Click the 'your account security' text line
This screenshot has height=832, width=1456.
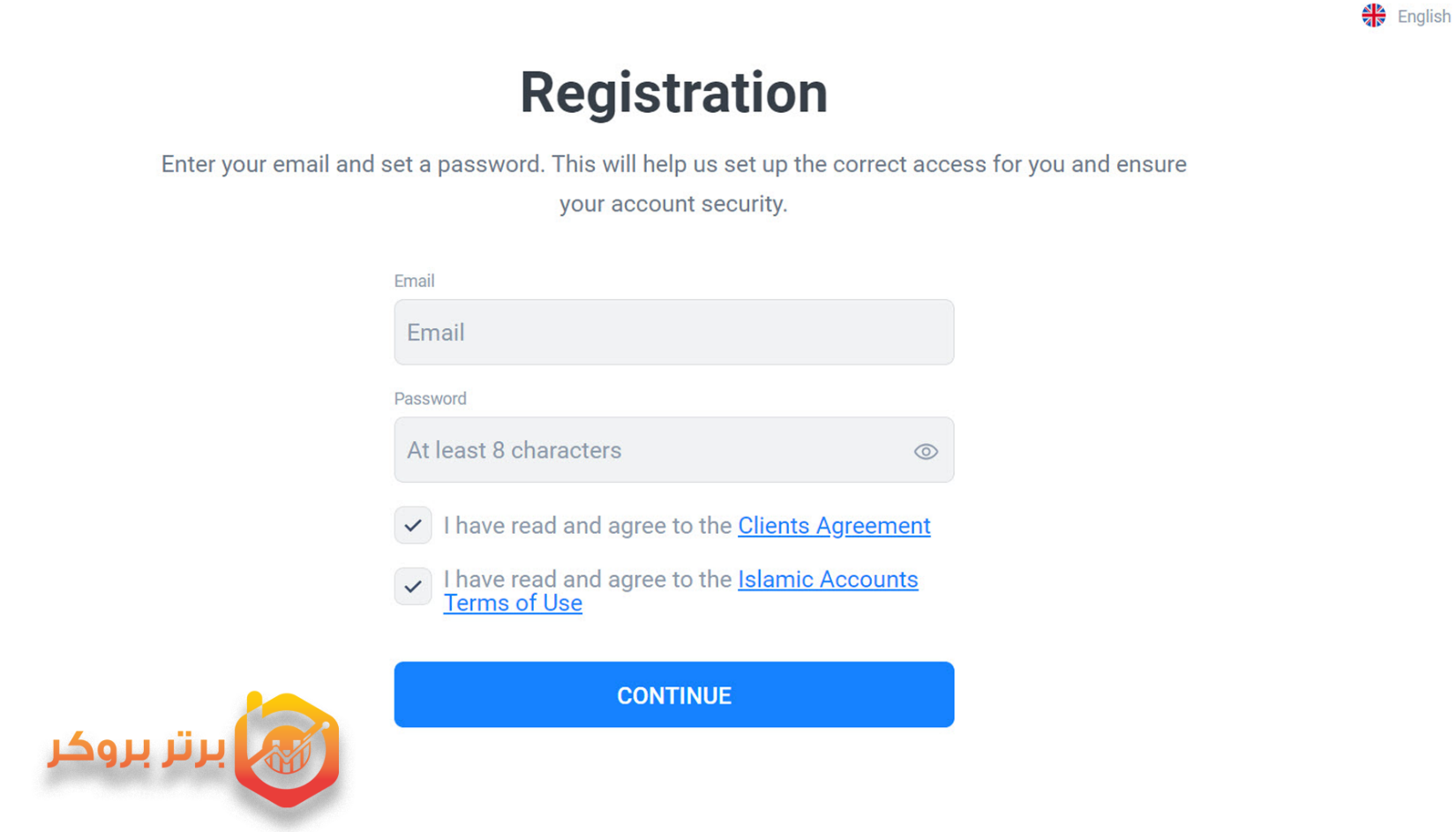[673, 204]
